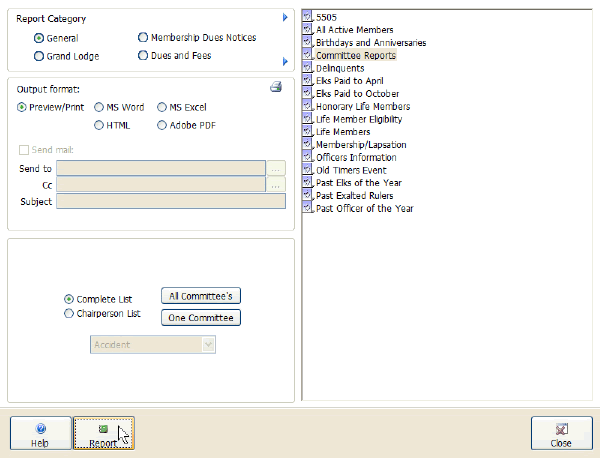Choose Adobe PDF output format
Screen dimensions: 600x458
click(162, 125)
